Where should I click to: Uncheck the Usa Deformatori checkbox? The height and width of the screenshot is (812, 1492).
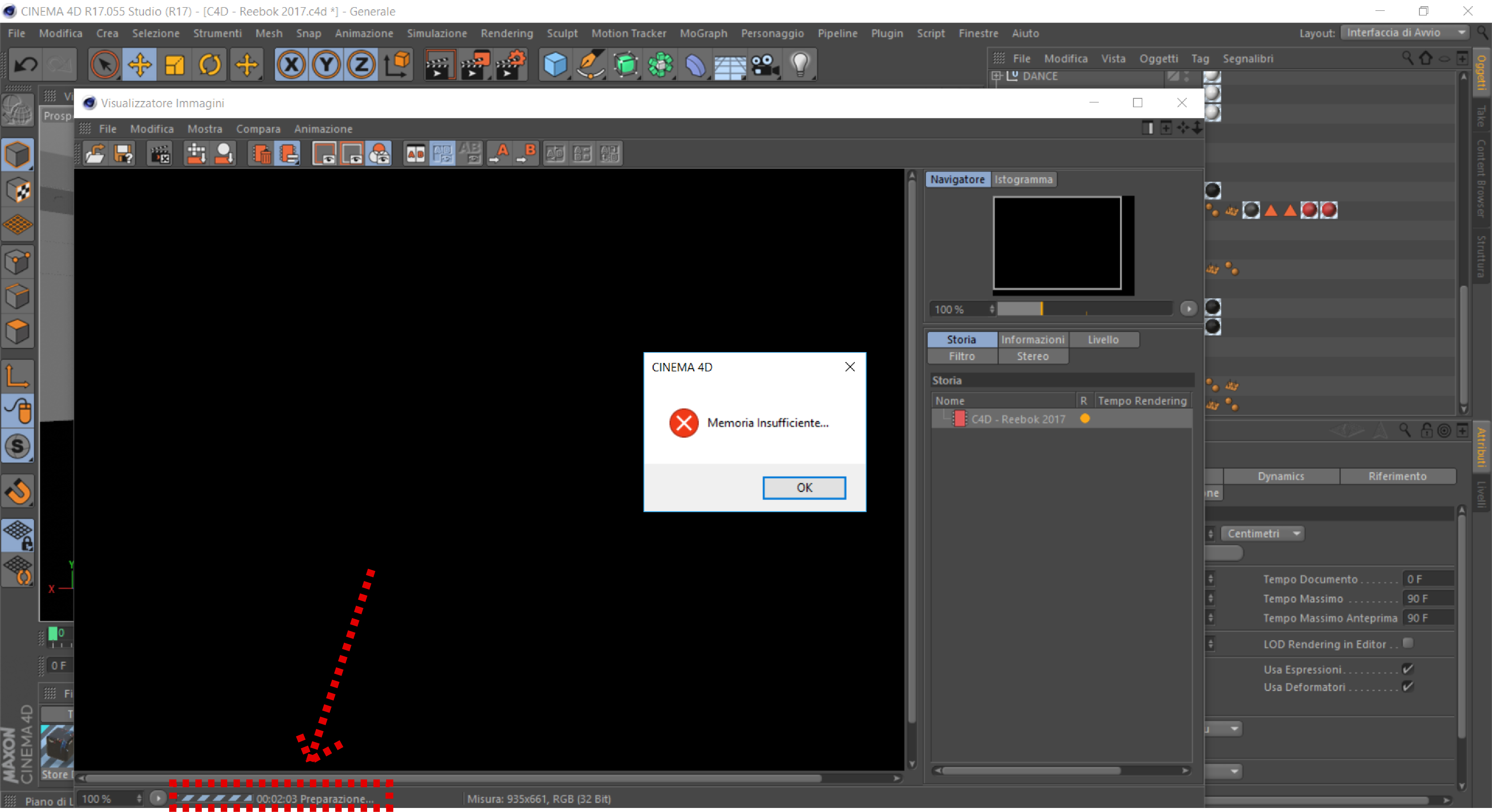click(x=1408, y=687)
